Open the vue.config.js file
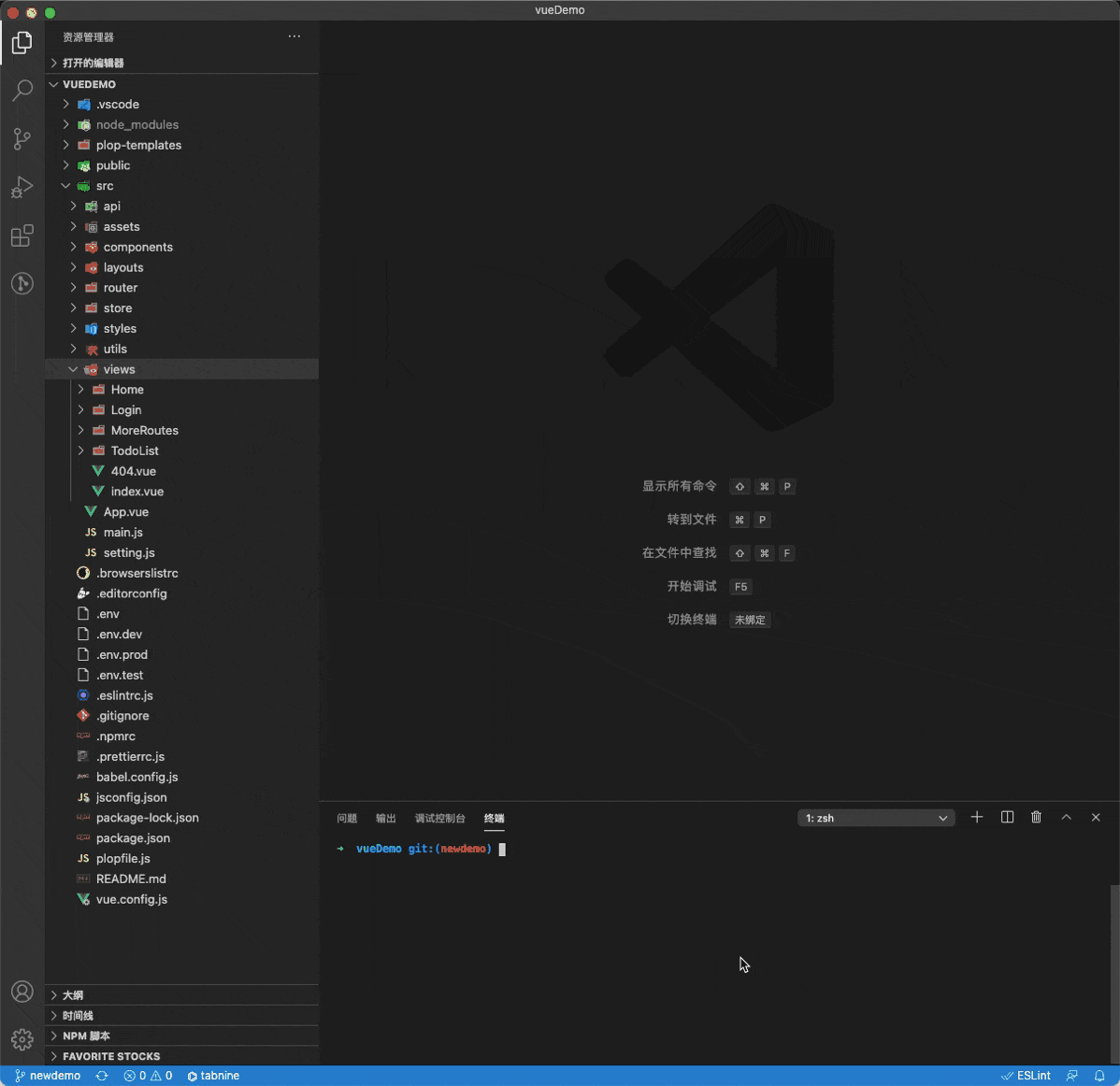 click(x=182, y=899)
